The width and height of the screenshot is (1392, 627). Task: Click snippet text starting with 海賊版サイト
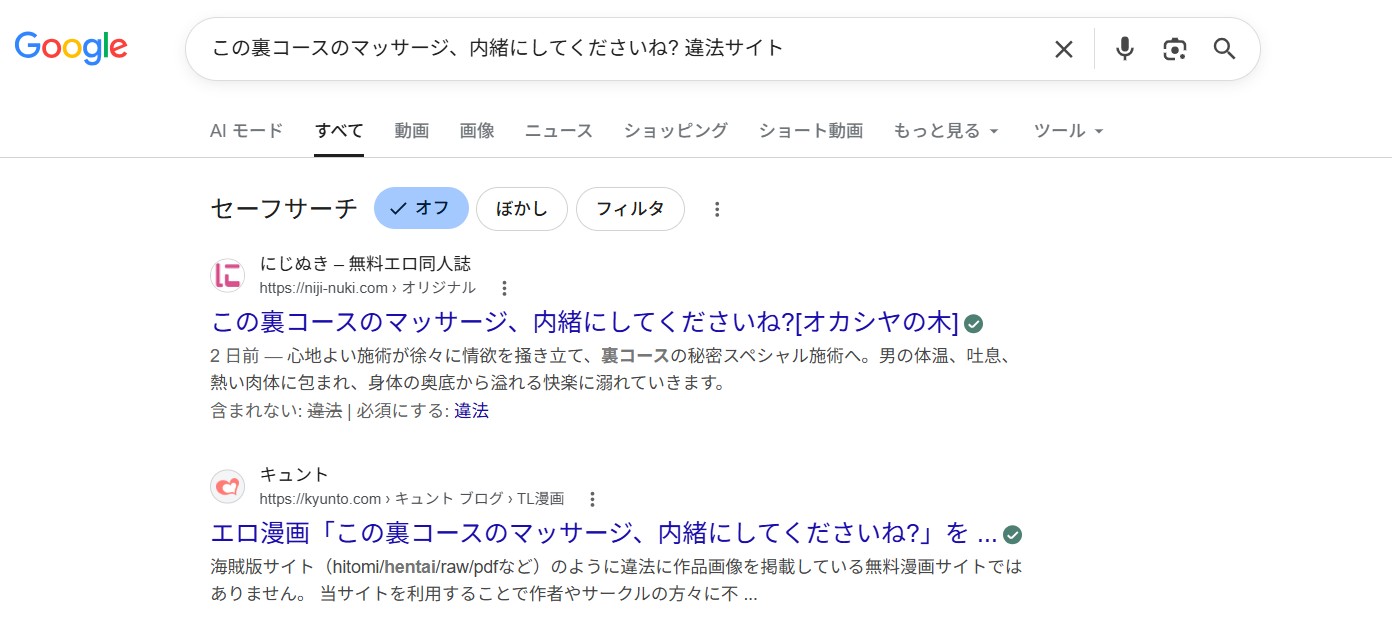click(616, 580)
